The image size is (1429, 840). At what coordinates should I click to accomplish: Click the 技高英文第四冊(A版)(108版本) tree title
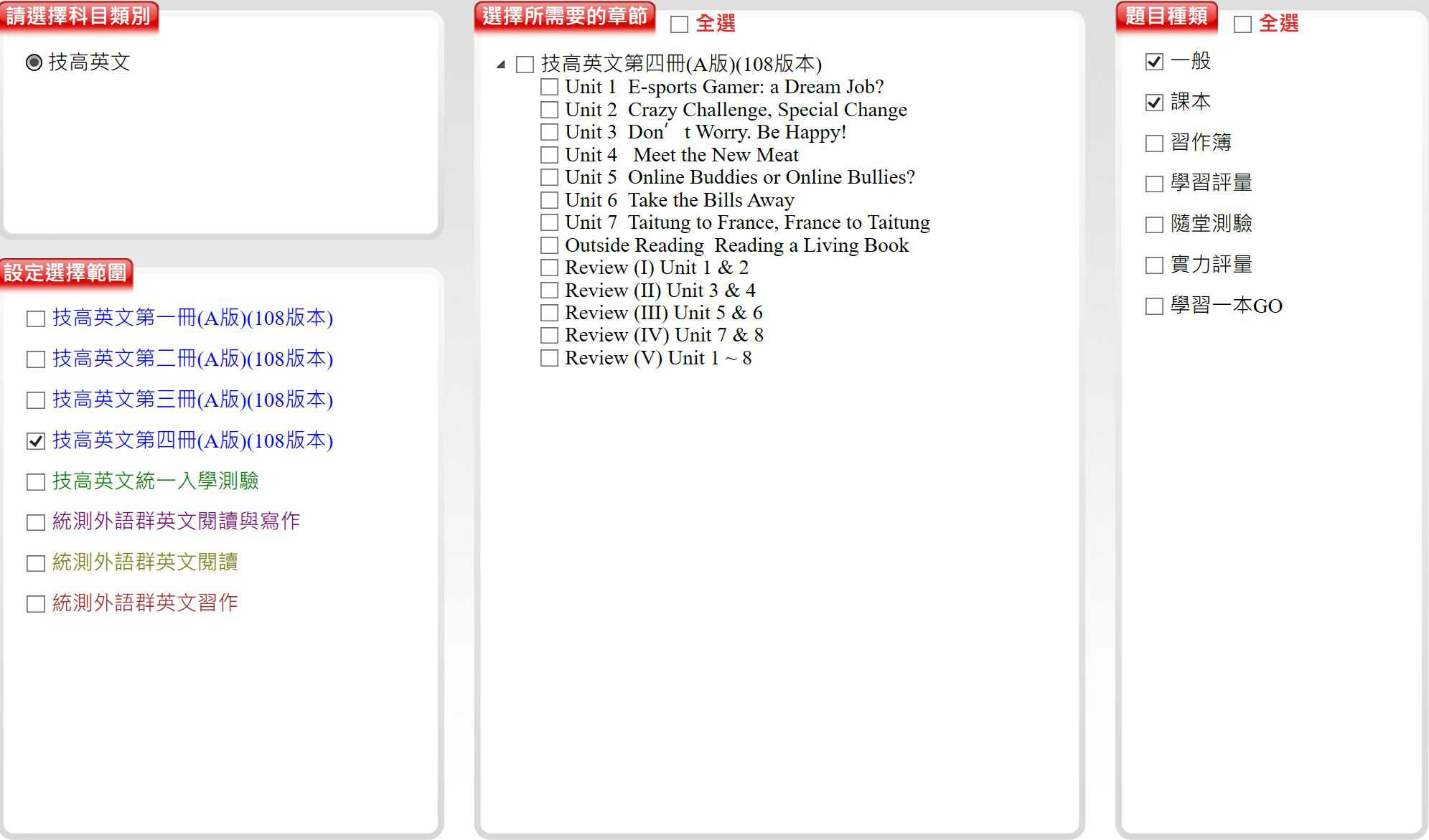[681, 64]
